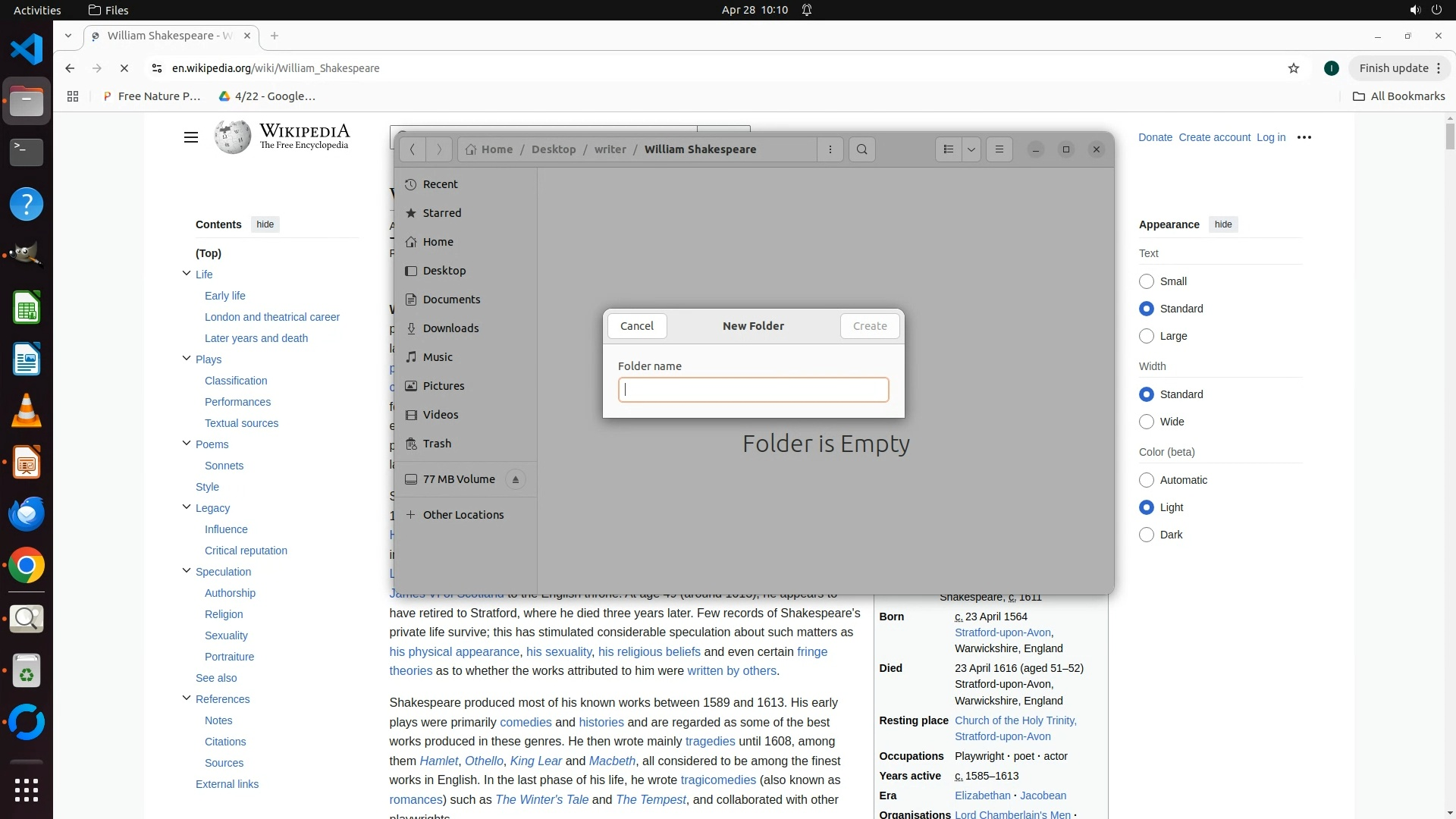
Task: Switch to the William Shakespeare browser tab
Action: 171,36
